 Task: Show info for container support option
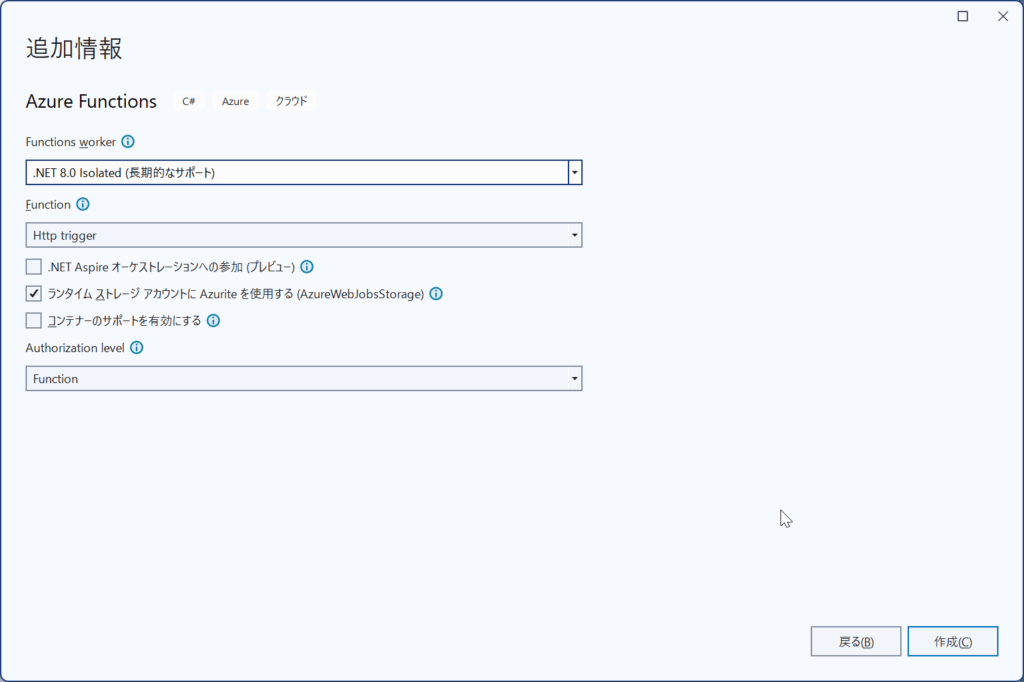[214, 321]
